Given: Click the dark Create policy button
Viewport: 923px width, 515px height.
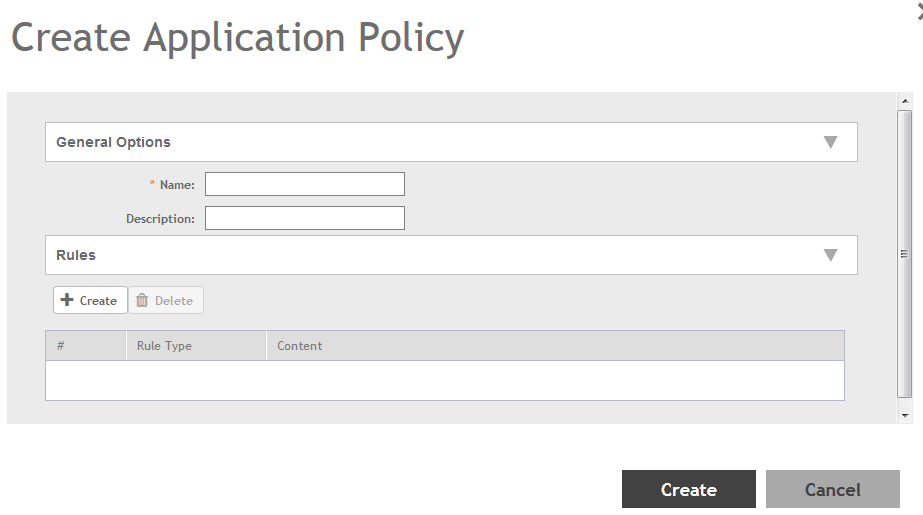Looking at the screenshot, I should (x=689, y=489).
